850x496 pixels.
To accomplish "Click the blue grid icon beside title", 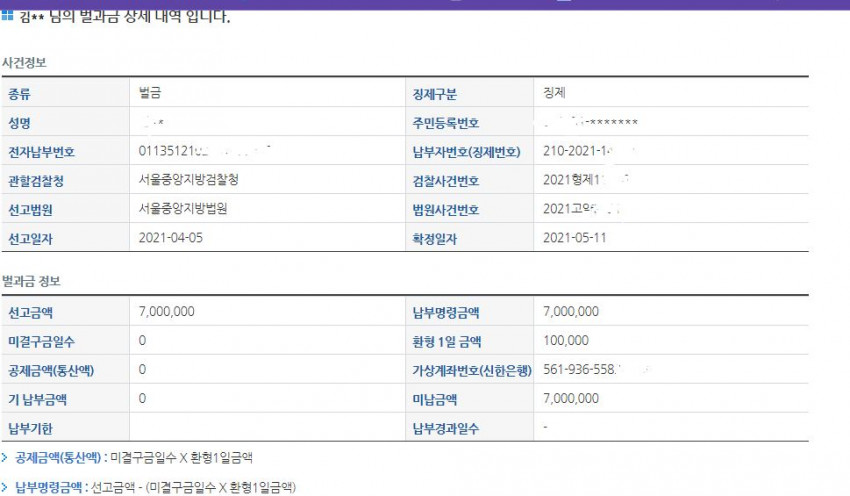I will (x=7, y=15).
